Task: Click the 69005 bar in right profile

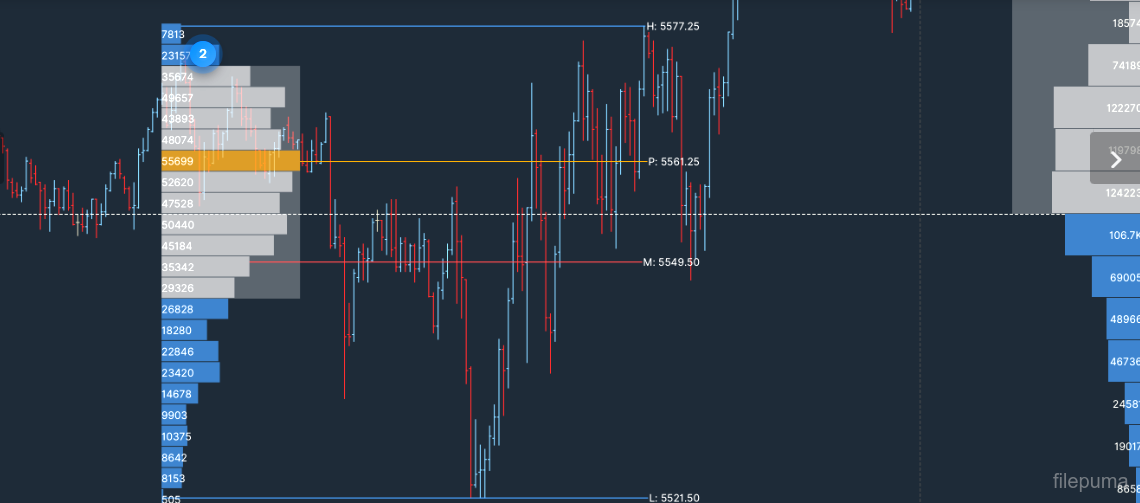Action: (1115, 277)
